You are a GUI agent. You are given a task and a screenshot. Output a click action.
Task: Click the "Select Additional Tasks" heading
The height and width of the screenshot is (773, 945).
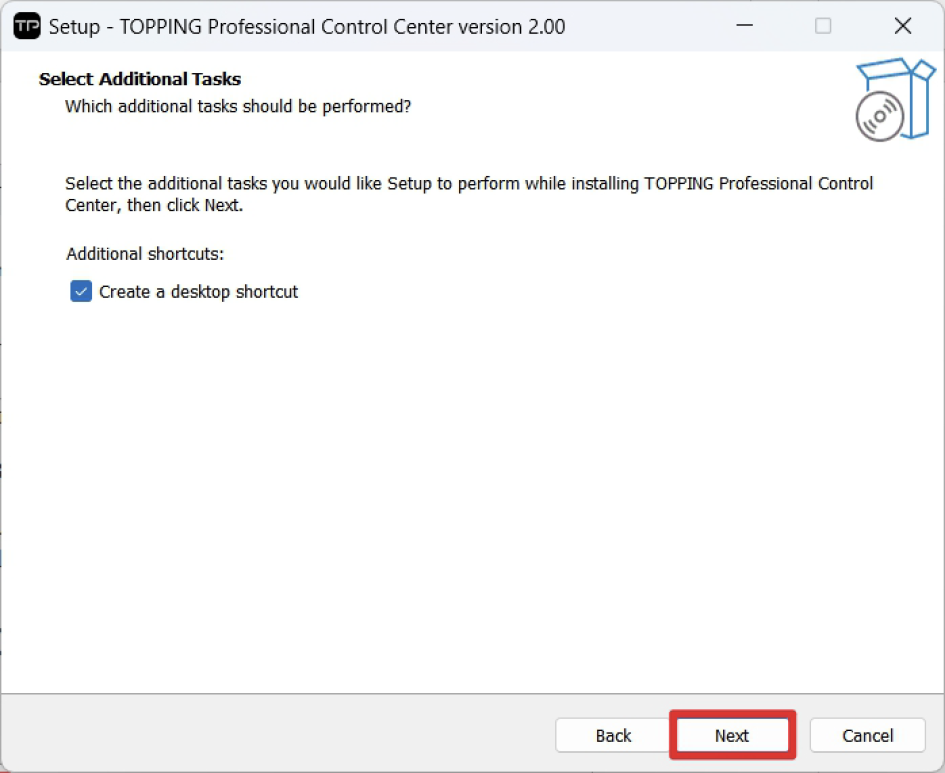[140, 79]
